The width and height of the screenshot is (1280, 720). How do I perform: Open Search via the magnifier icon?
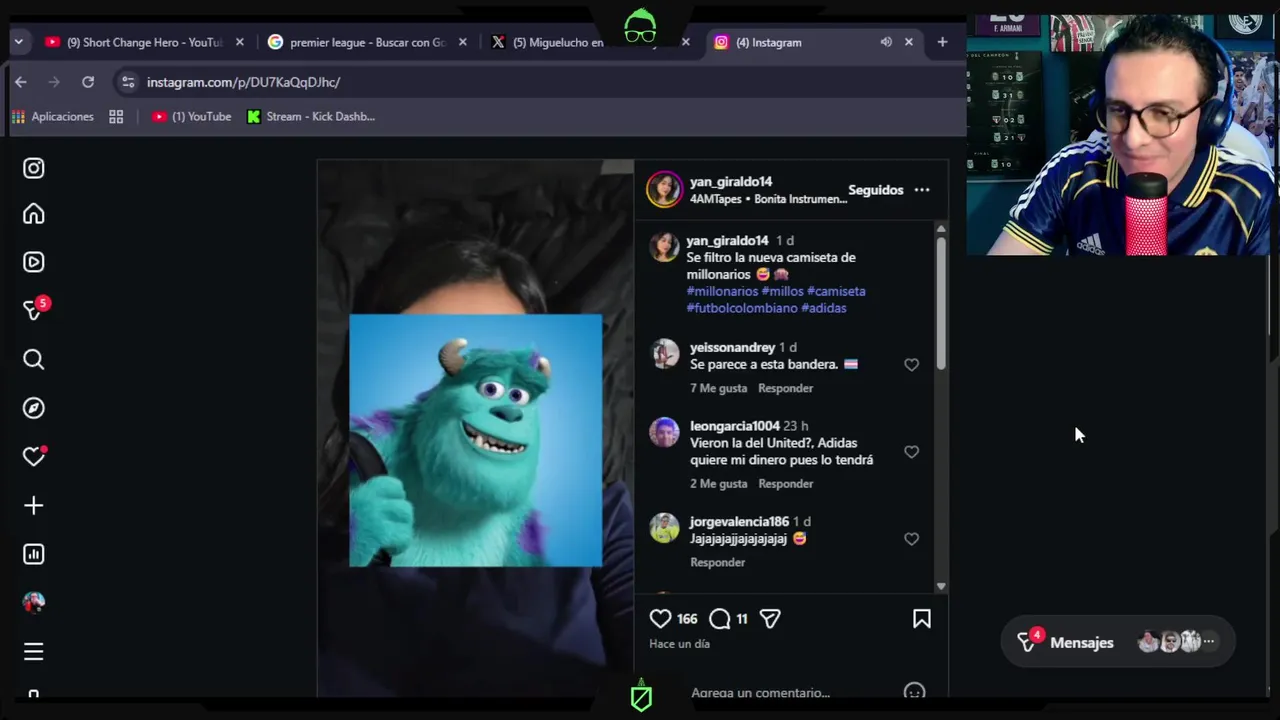pyautogui.click(x=34, y=359)
